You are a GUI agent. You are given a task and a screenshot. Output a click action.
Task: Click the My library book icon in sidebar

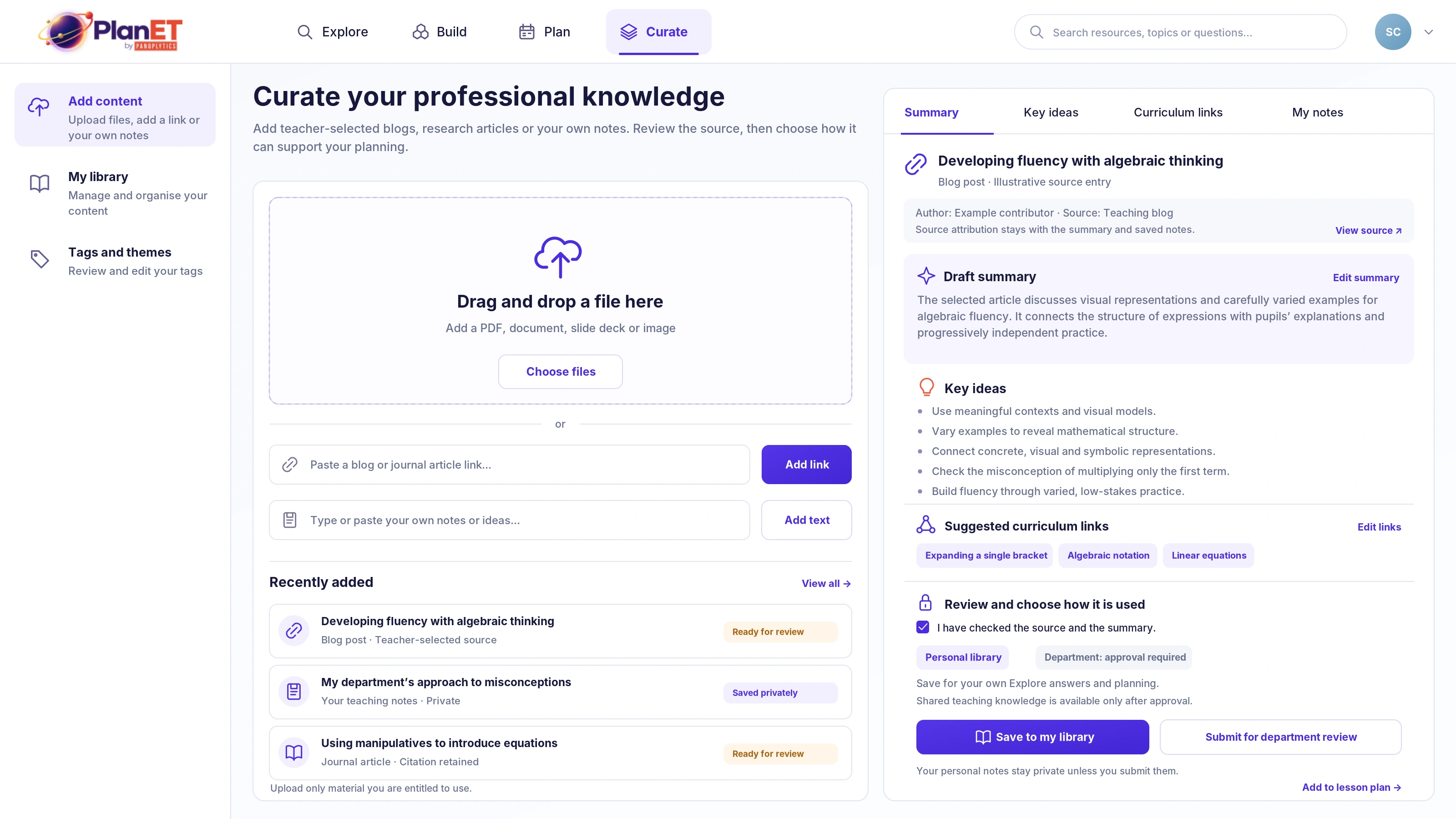point(40,183)
